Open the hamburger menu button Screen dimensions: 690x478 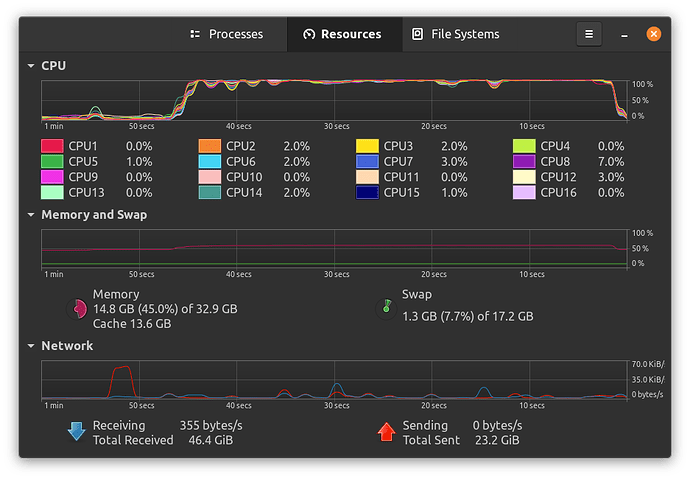[x=589, y=34]
